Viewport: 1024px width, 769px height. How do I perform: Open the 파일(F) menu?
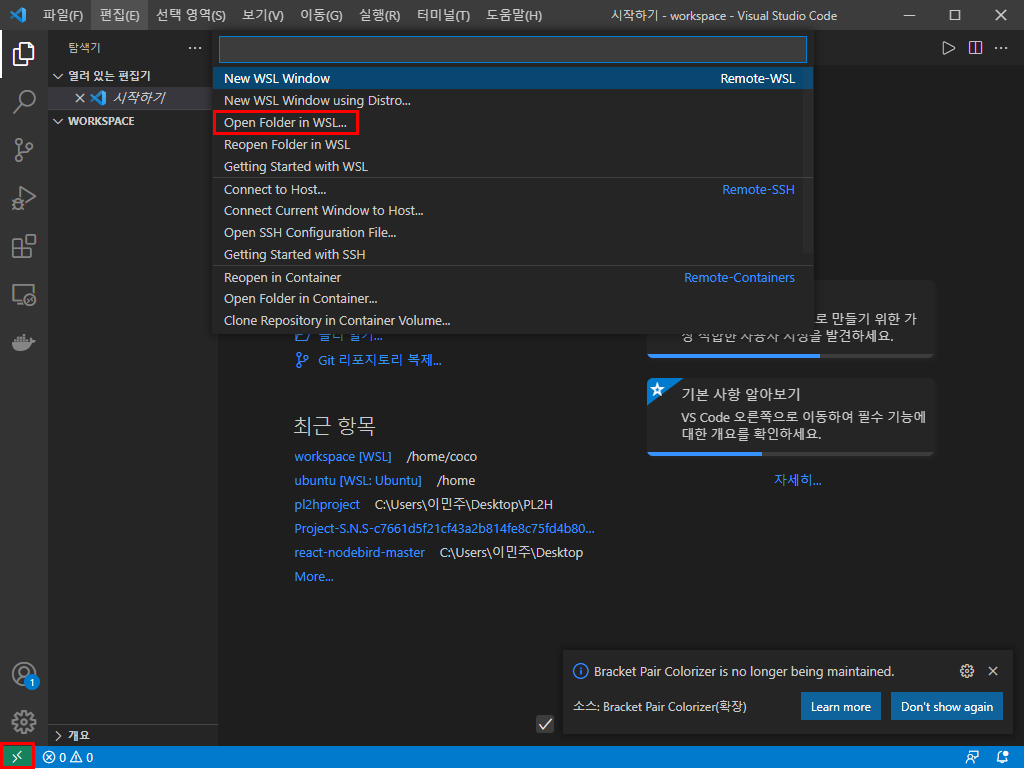click(63, 15)
